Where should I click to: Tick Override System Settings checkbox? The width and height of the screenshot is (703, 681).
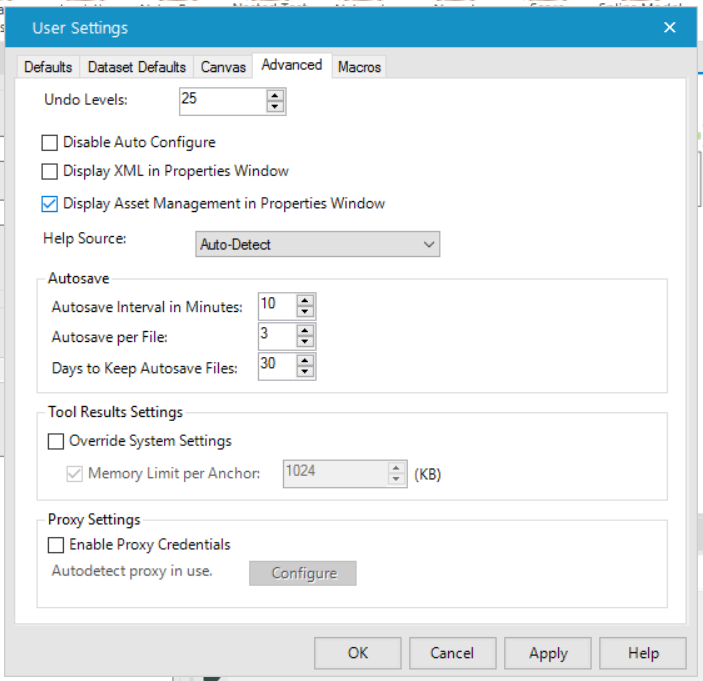click(x=56, y=441)
